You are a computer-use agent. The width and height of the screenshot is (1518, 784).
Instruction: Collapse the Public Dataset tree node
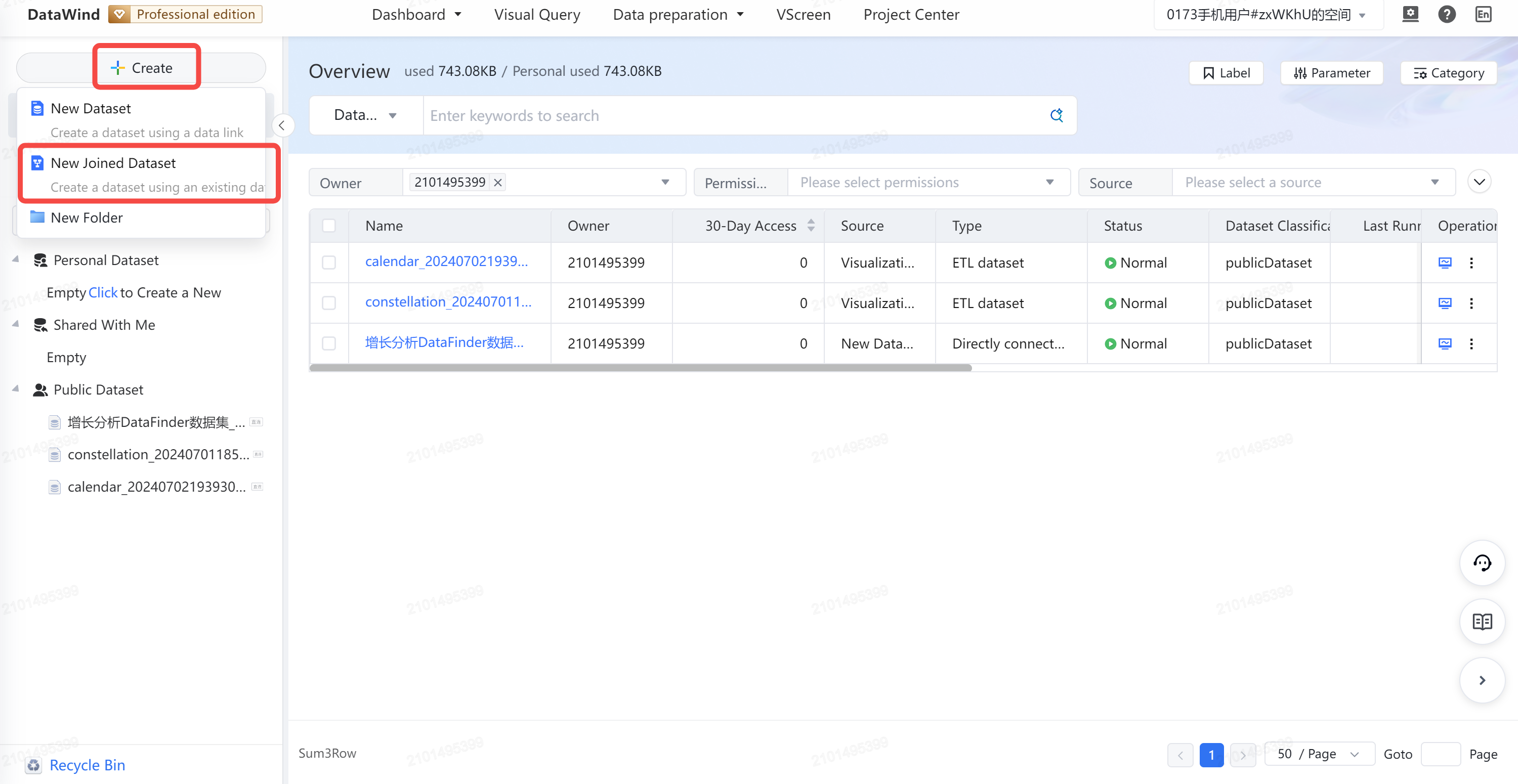16,390
